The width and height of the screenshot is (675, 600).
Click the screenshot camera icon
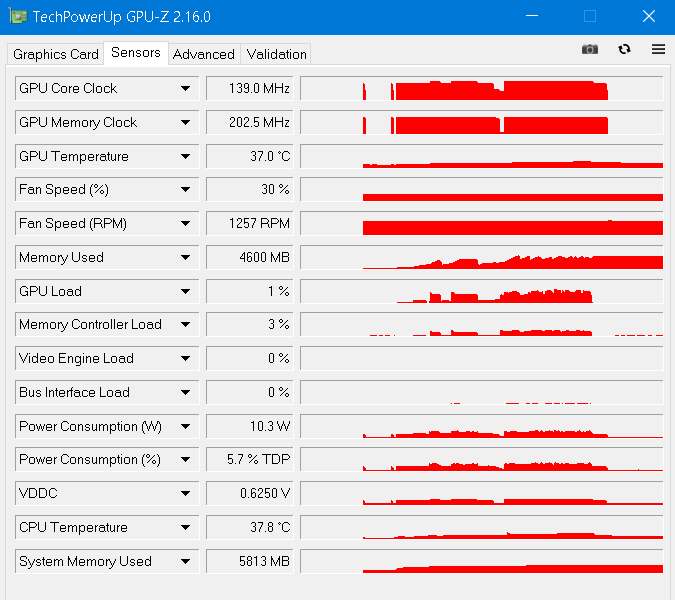point(590,49)
